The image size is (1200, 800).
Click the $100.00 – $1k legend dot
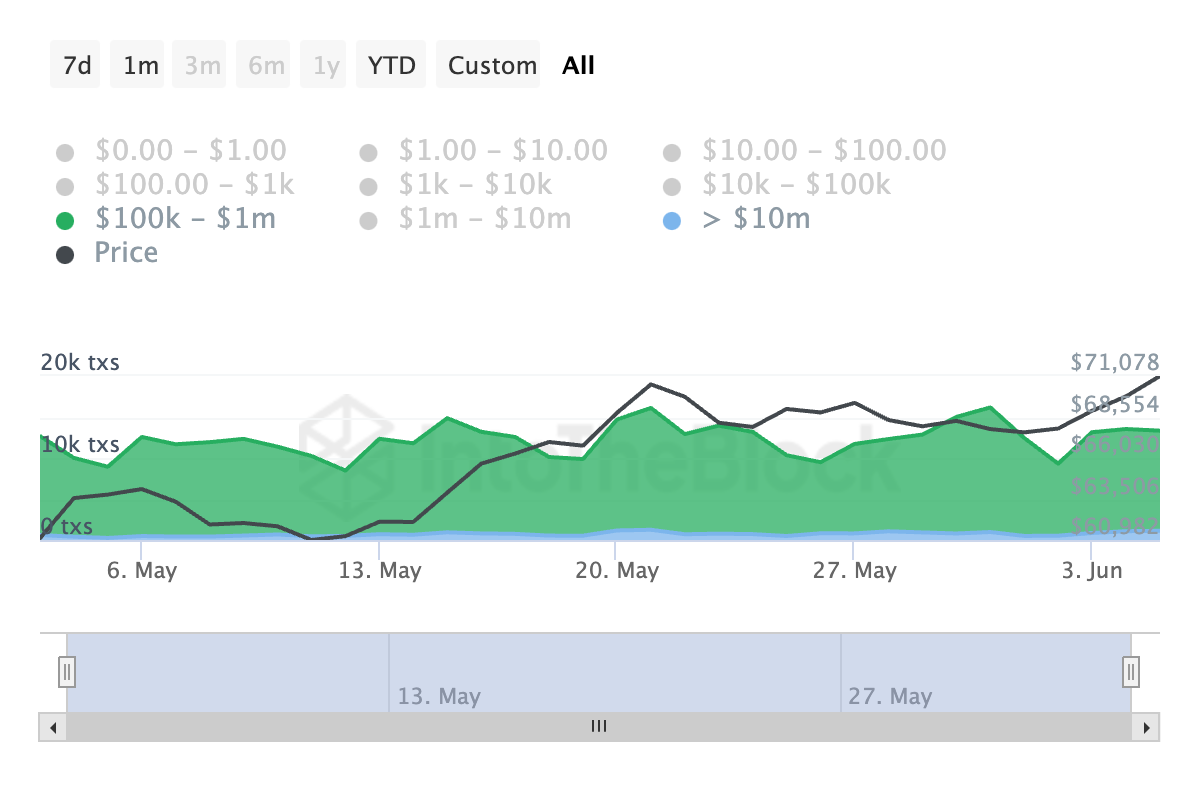pyautogui.click(x=66, y=187)
